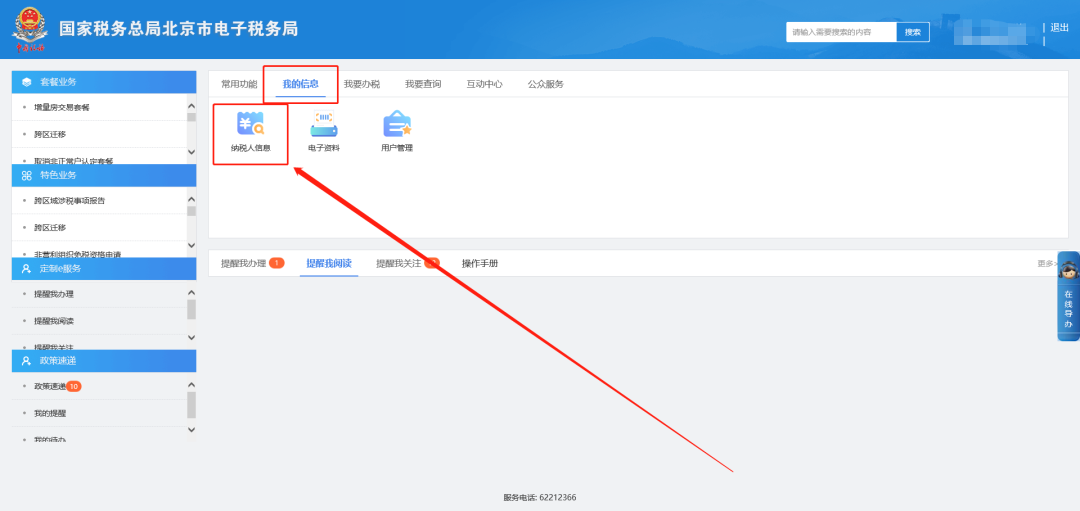Open 增量房交易套餐 in 套餐业务

61,107
